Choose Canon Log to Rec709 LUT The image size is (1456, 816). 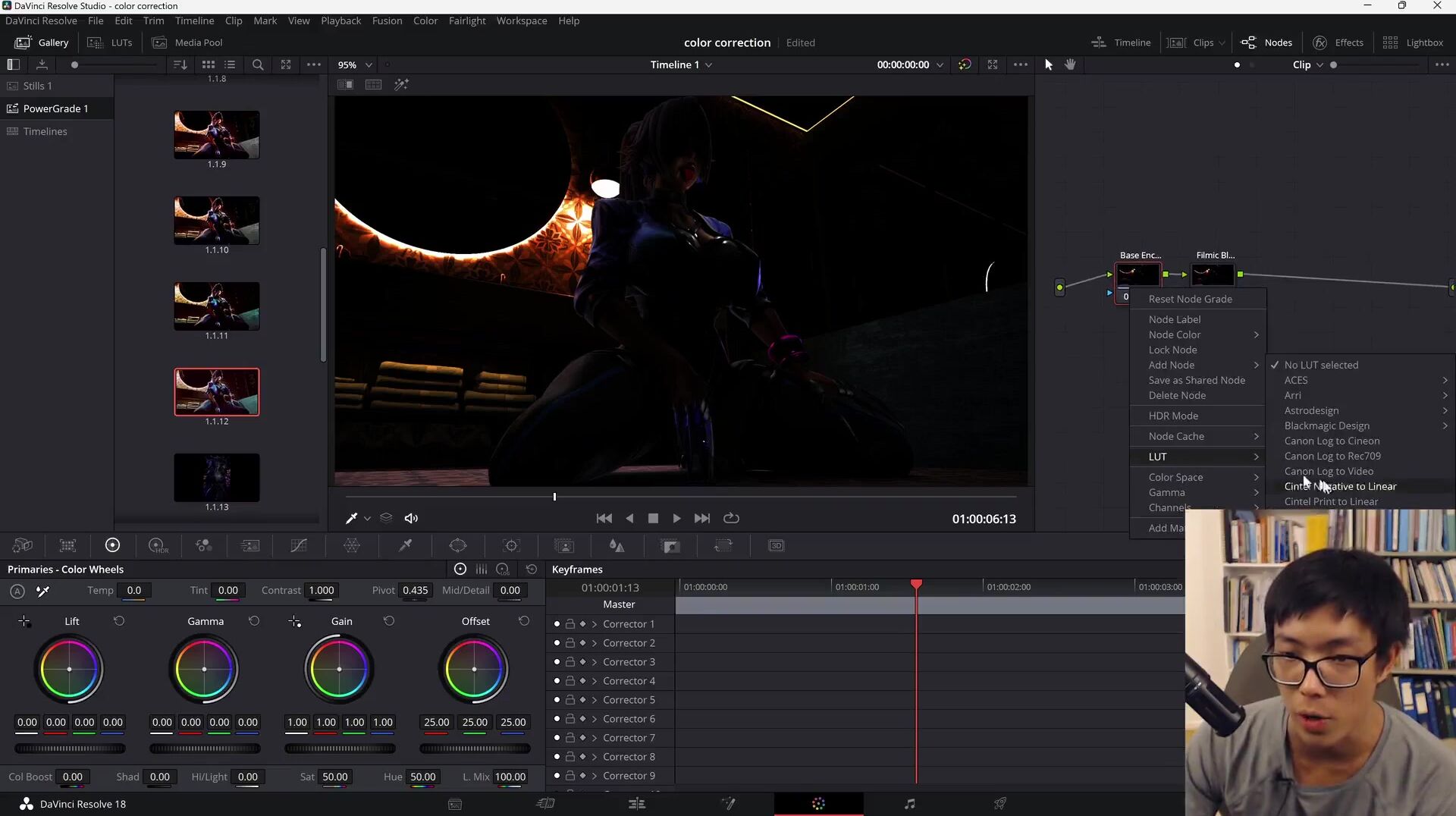click(1332, 456)
